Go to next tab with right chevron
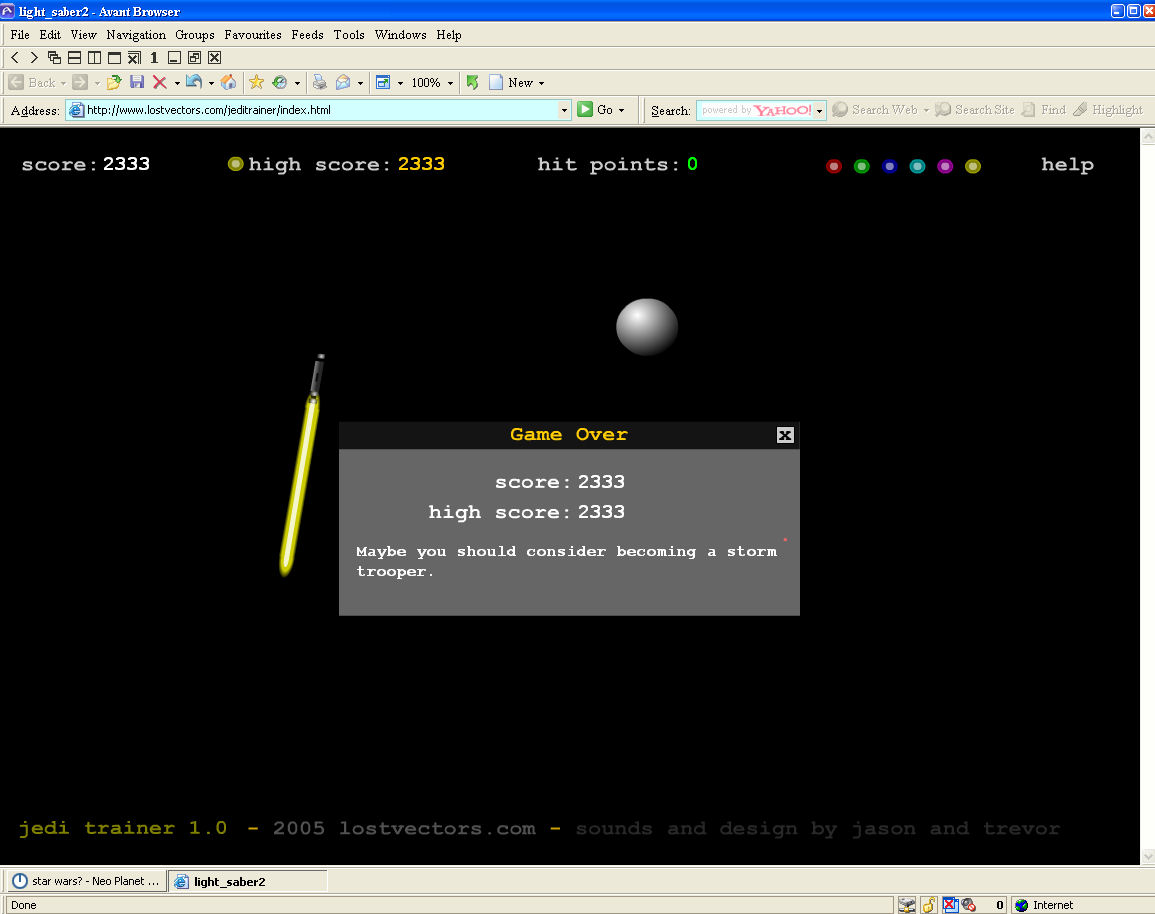1155x914 pixels. click(x=34, y=57)
